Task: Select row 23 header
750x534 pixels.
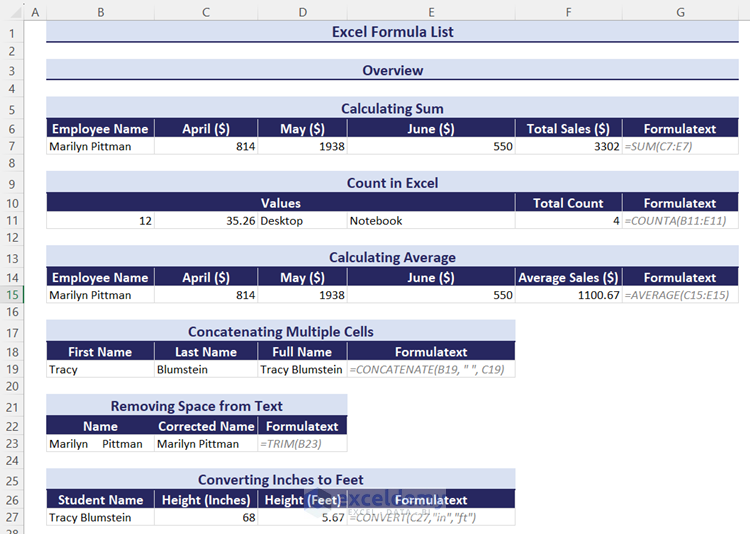Action: point(12,444)
